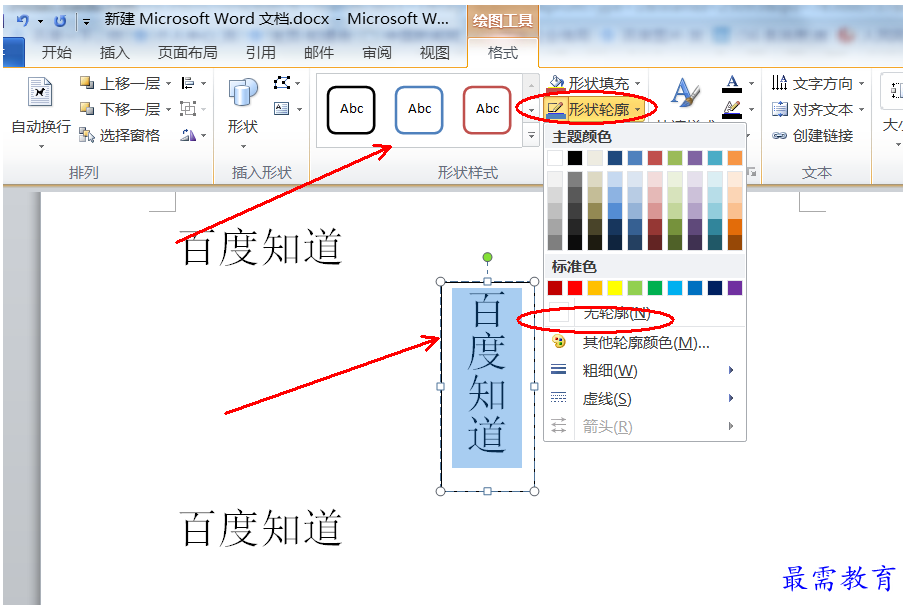Open the 形状 shapes gallery
This screenshot has width=904, height=610.
243,107
